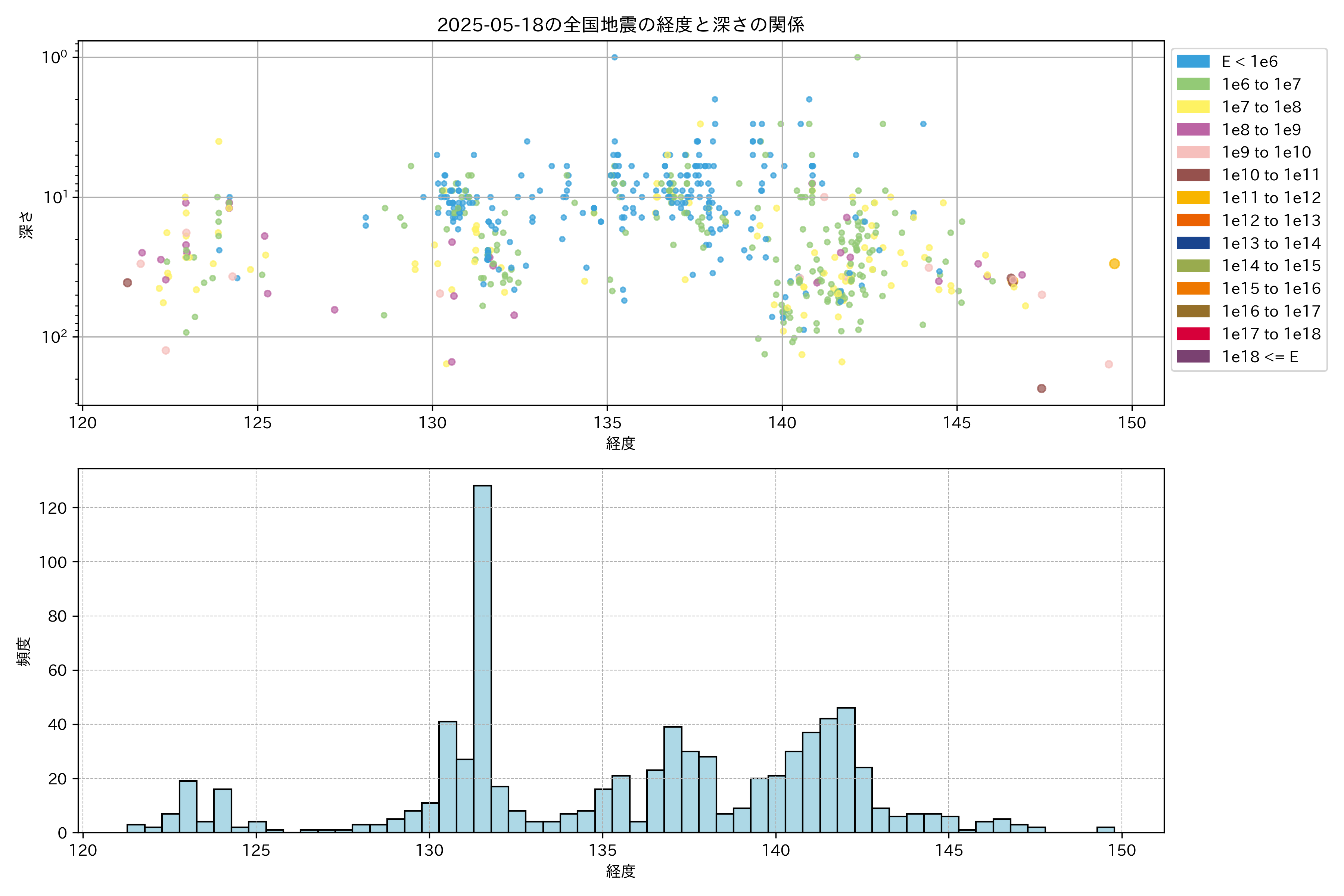Click the '1e15 to 1e16' legend label
Screen dimensions: 1344x896
point(1271,289)
